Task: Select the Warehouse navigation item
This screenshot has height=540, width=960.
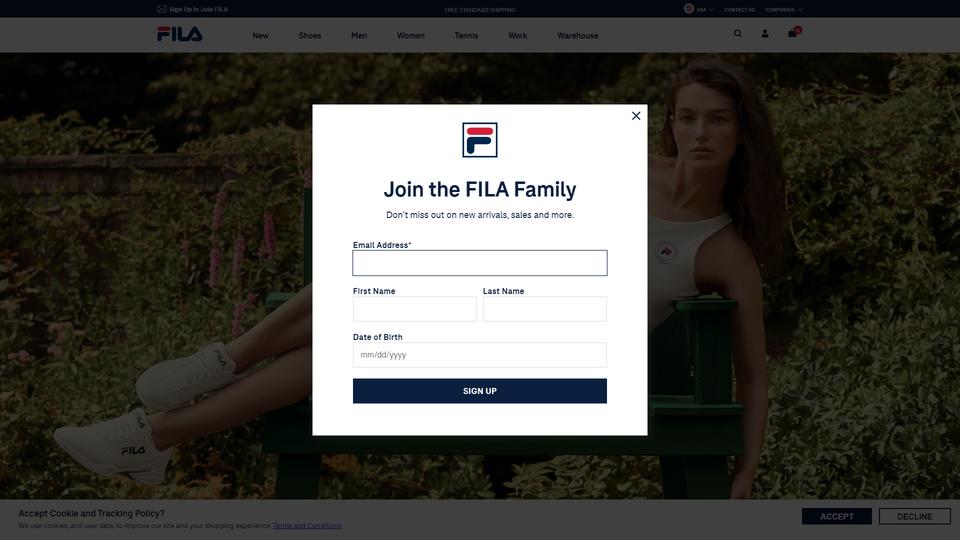Action: (x=578, y=36)
